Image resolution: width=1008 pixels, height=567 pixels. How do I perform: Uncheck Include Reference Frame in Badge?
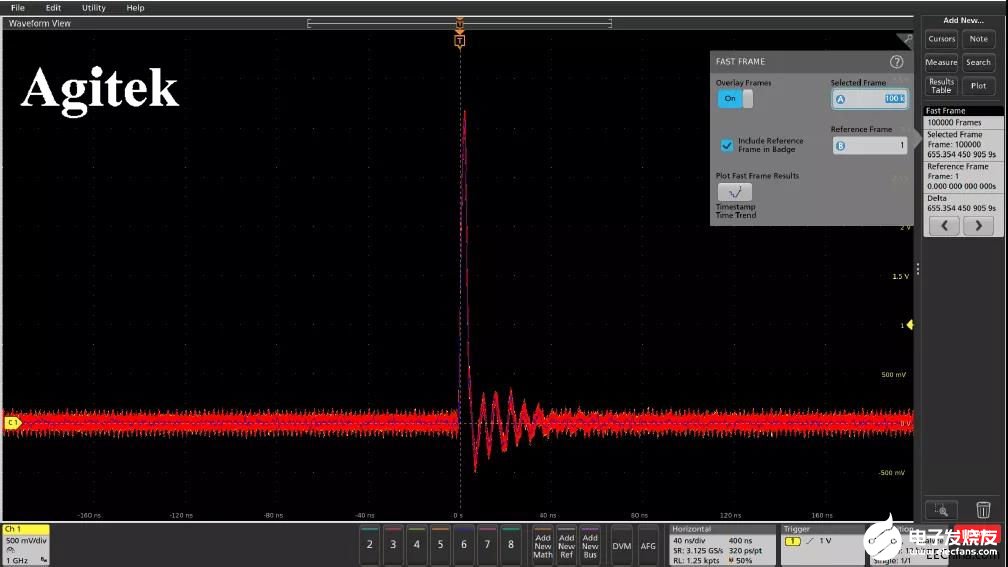coord(727,145)
